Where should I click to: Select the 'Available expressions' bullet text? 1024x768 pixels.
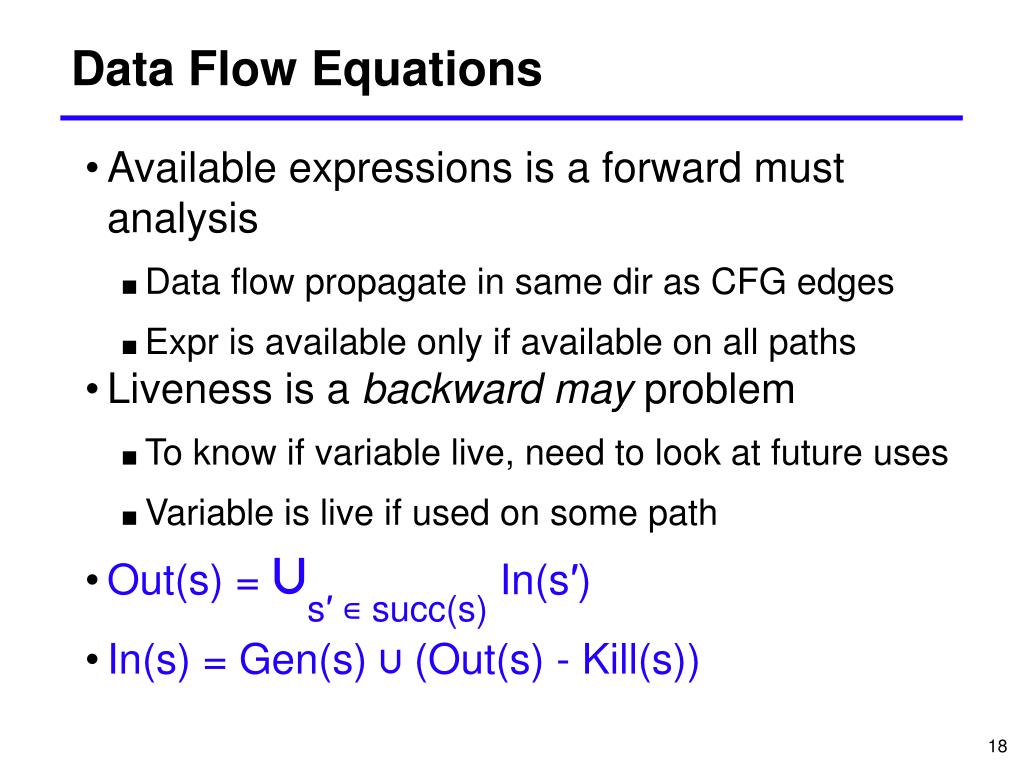[x=475, y=193]
